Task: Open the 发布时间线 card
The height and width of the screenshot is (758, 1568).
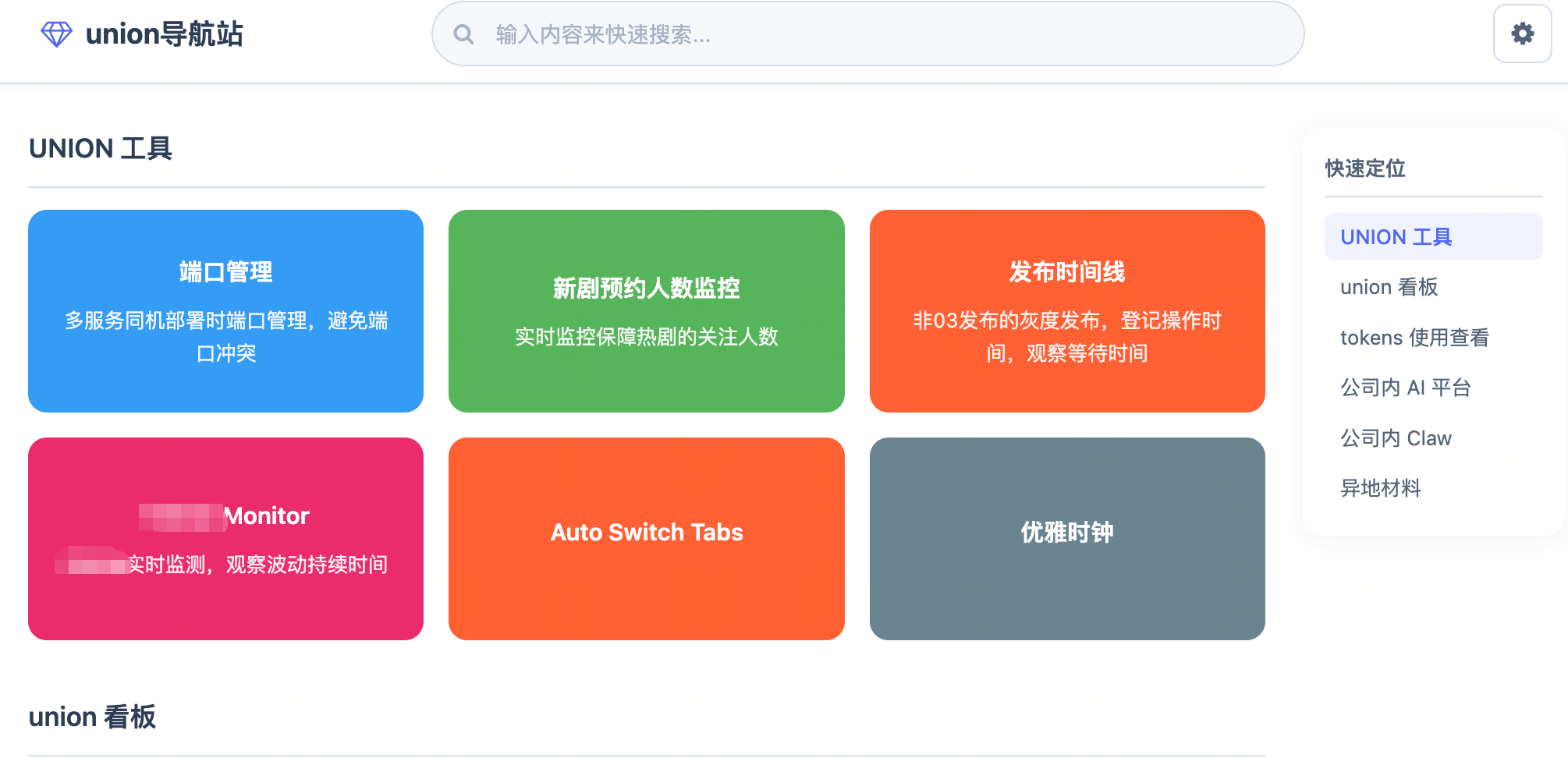Action: (1067, 310)
